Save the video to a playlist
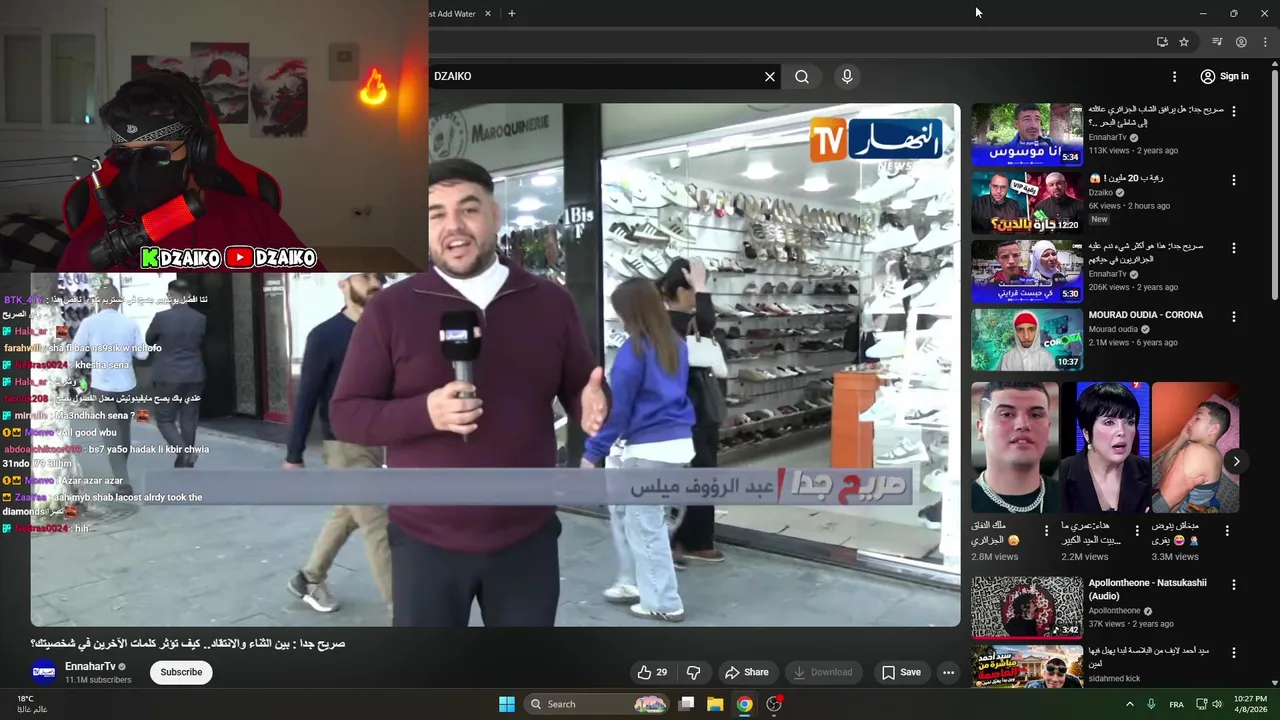The height and width of the screenshot is (720, 1280). tap(901, 672)
